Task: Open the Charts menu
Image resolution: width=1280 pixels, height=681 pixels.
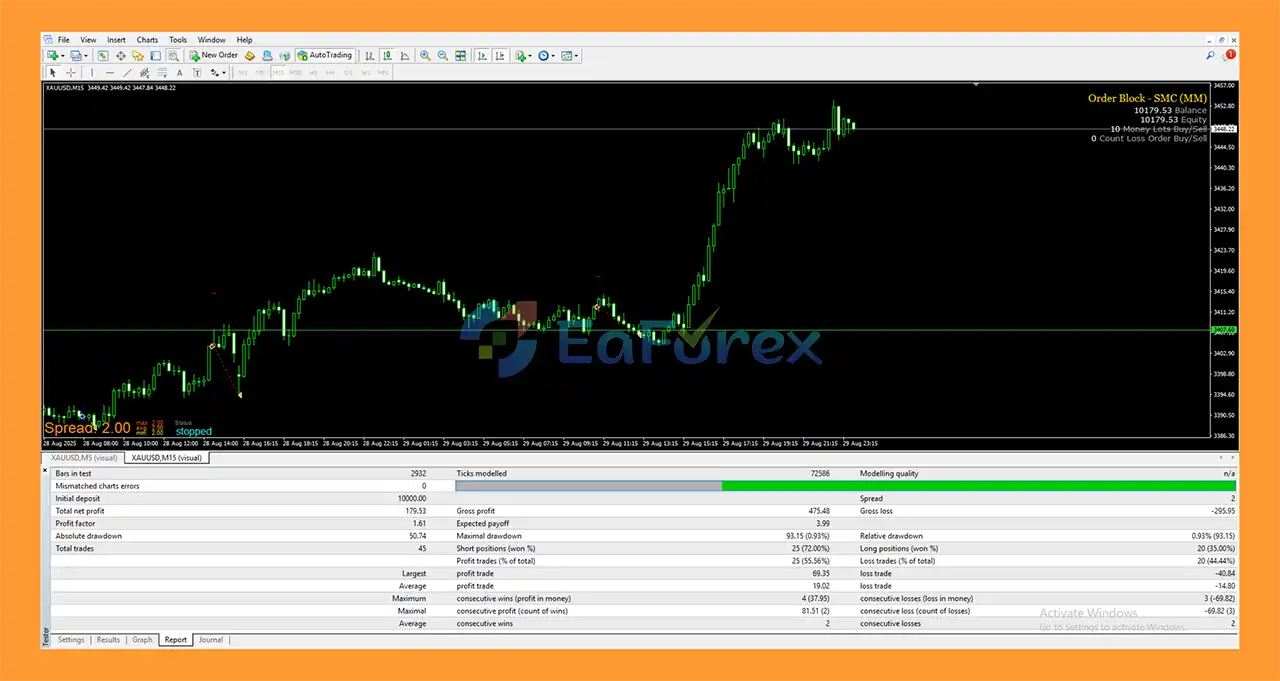Action: pyautogui.click(x=147, y=40)
